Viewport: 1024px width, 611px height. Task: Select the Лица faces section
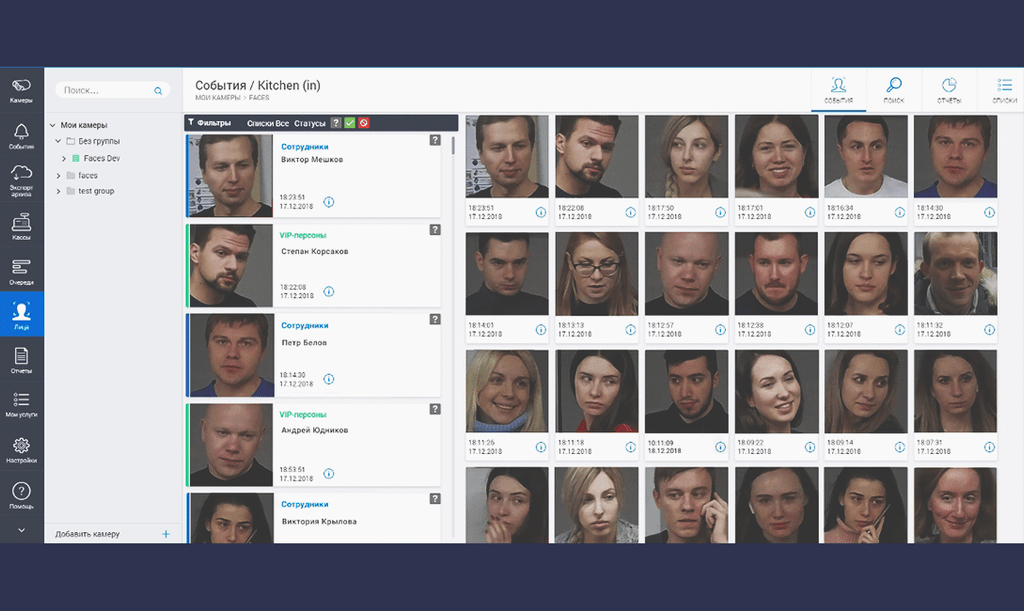click(x=22, y=315)
